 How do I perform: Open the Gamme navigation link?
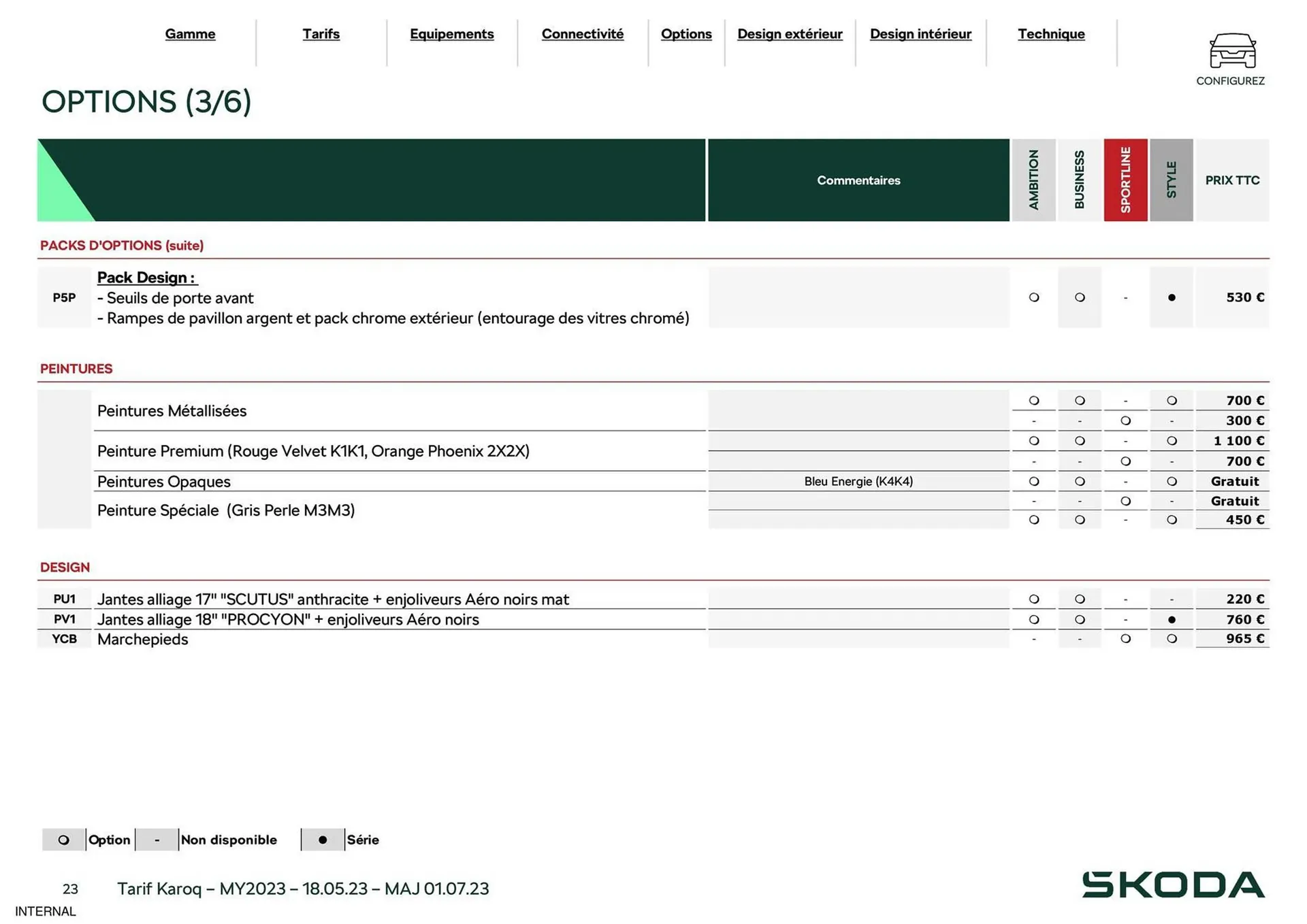(190, 34)
